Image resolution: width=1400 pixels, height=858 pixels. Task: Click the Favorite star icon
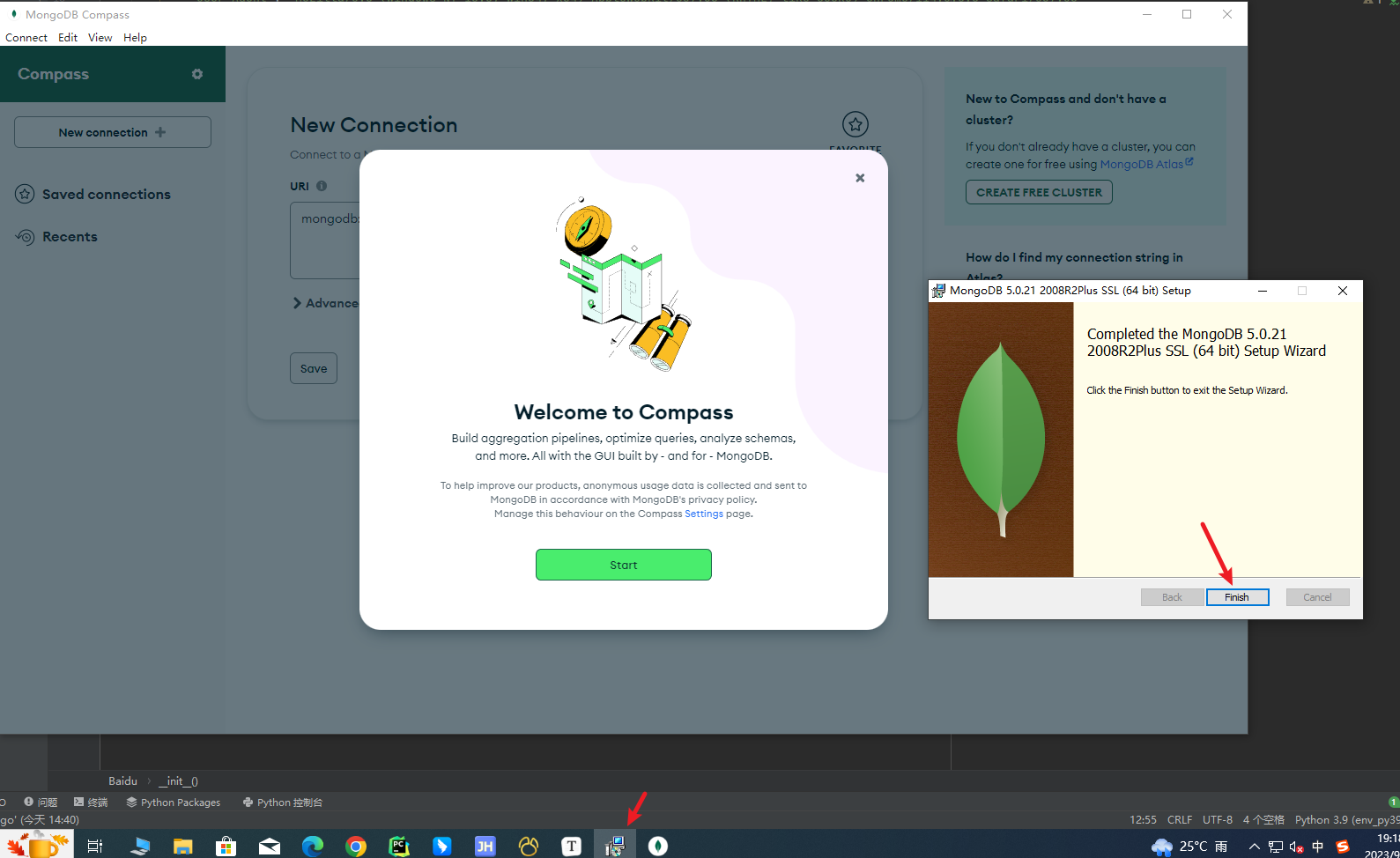(855, 124)
